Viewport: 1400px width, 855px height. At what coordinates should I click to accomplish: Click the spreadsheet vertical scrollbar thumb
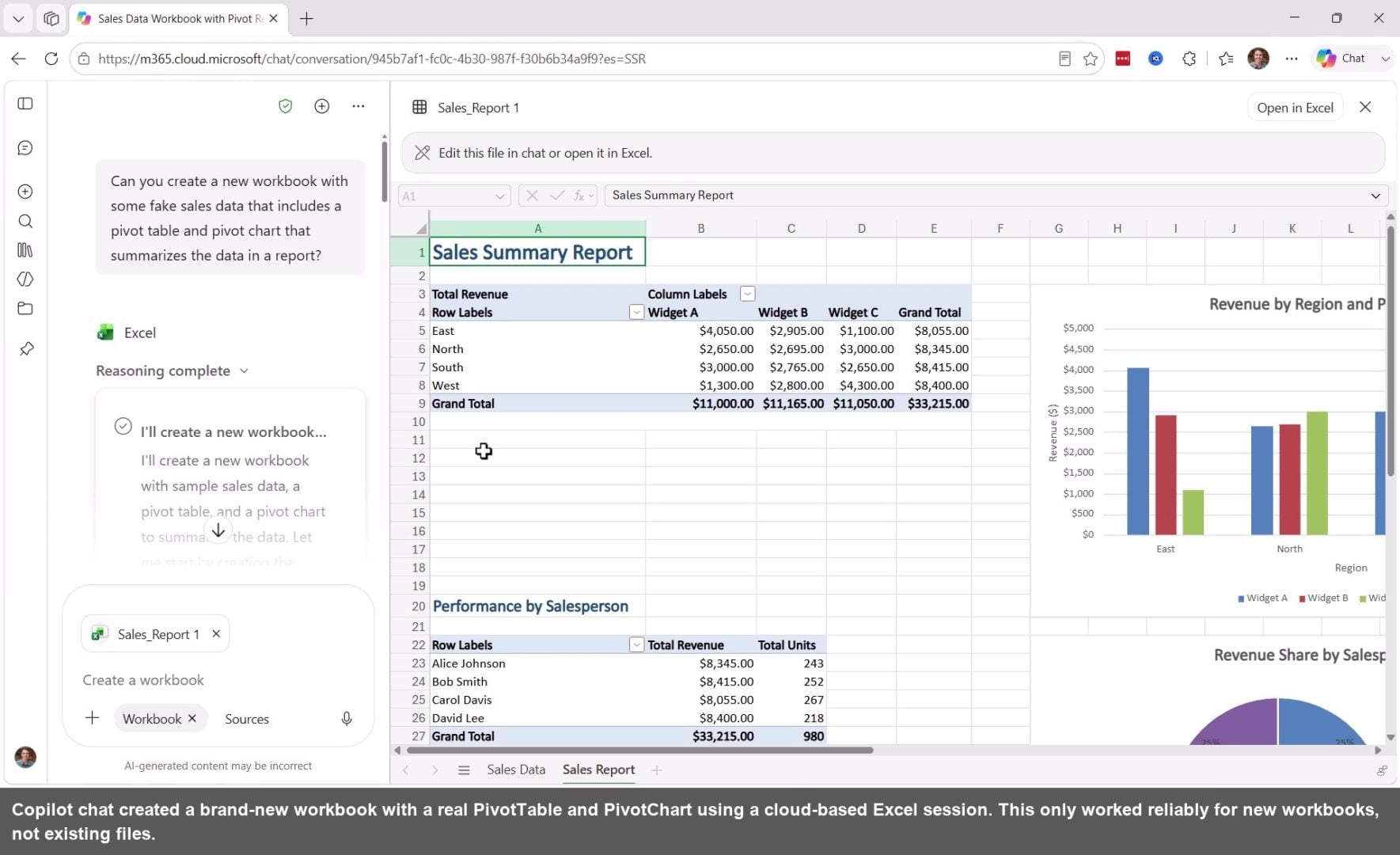coord(1391,352)
